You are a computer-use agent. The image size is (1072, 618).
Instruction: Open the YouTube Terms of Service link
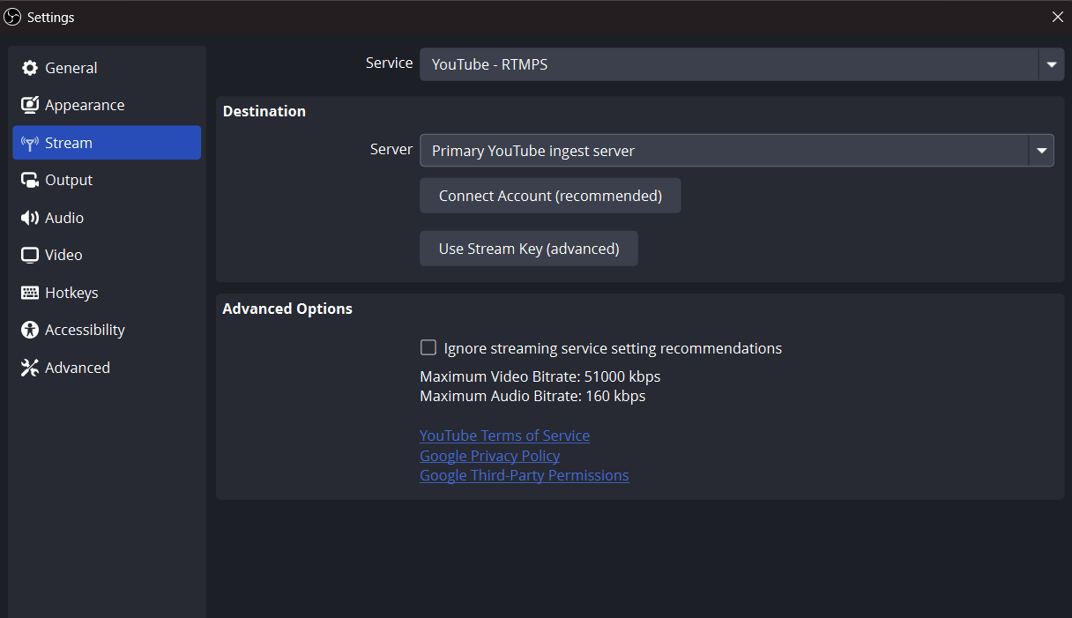(504, 435)
